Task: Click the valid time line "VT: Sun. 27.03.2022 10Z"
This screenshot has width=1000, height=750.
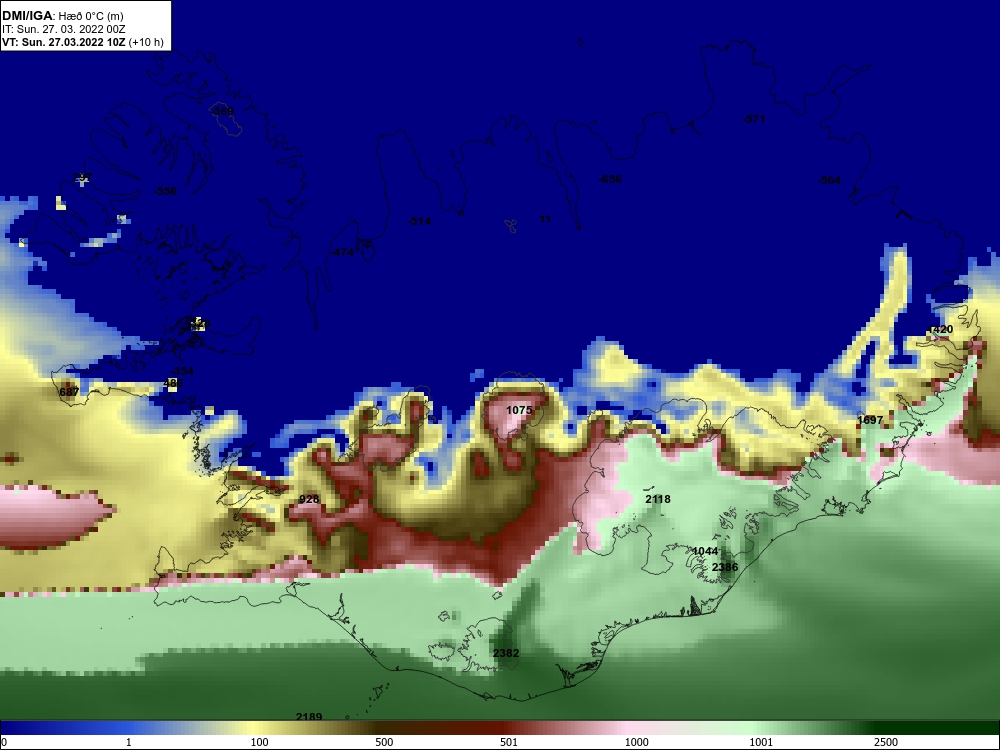Action: 64,42
